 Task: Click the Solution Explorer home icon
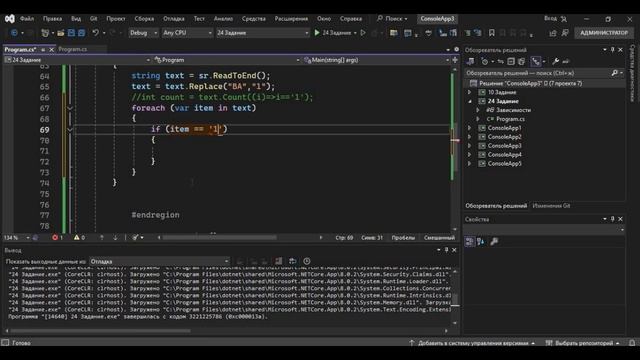[471, 62]
